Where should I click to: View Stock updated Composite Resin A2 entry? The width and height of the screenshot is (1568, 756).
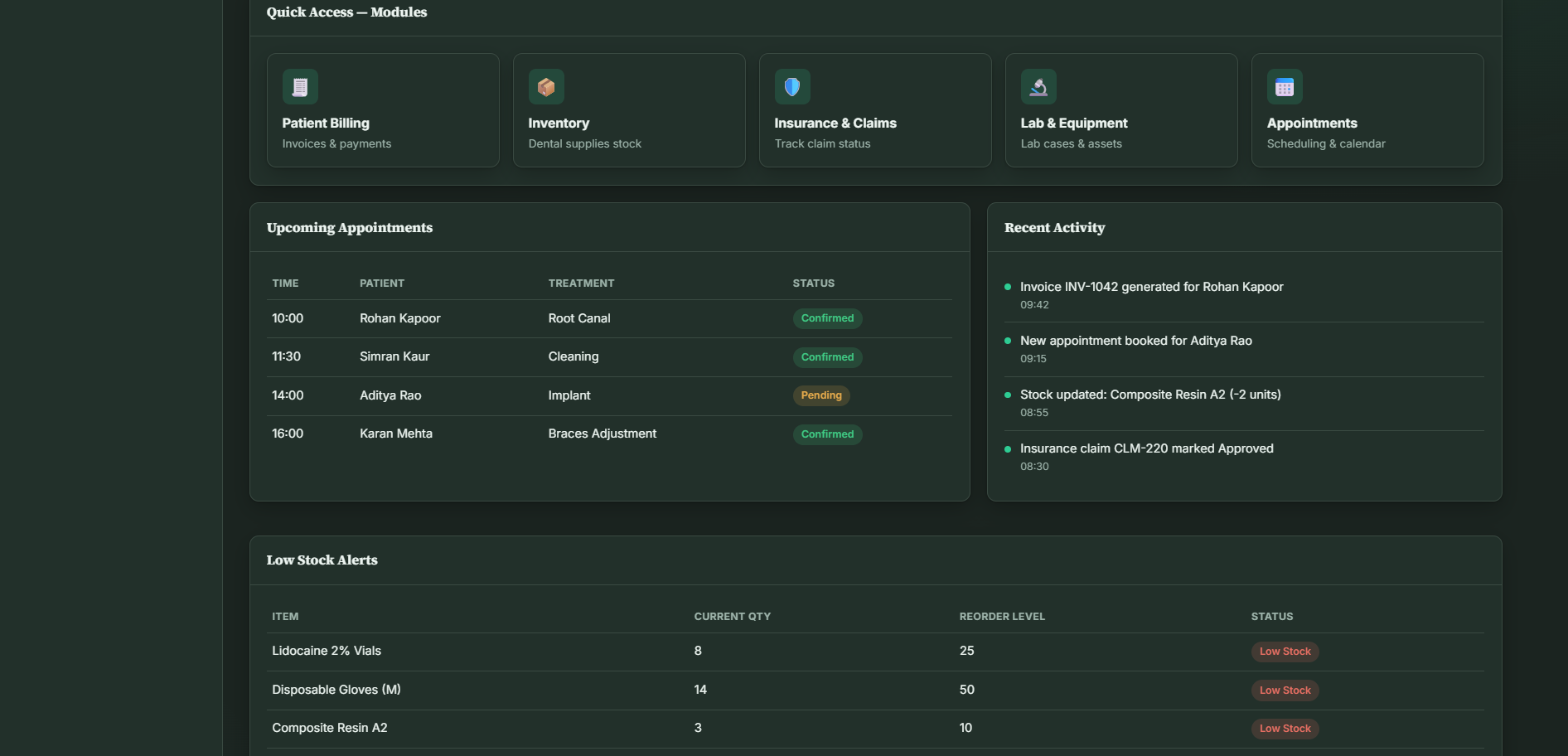pos(1244,403)
